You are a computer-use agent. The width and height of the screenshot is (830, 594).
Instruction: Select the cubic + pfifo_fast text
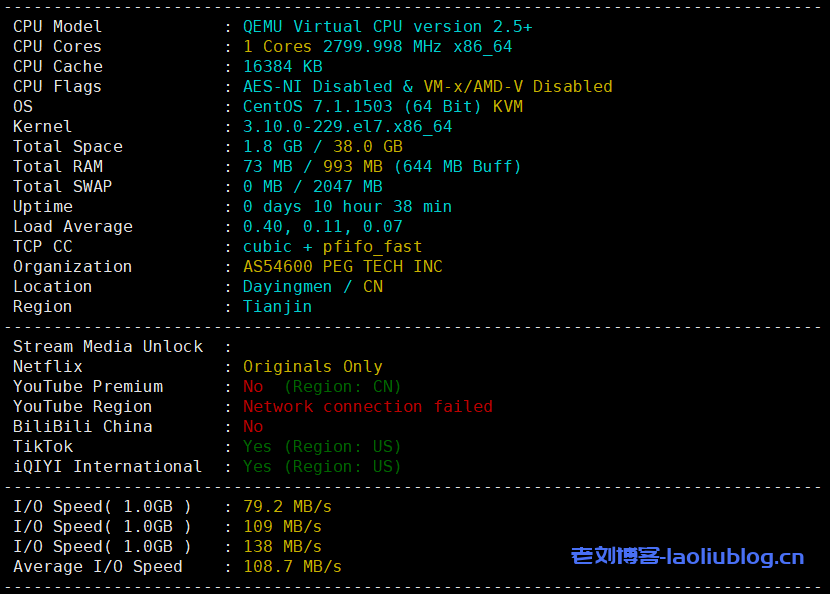pos(332,247)
